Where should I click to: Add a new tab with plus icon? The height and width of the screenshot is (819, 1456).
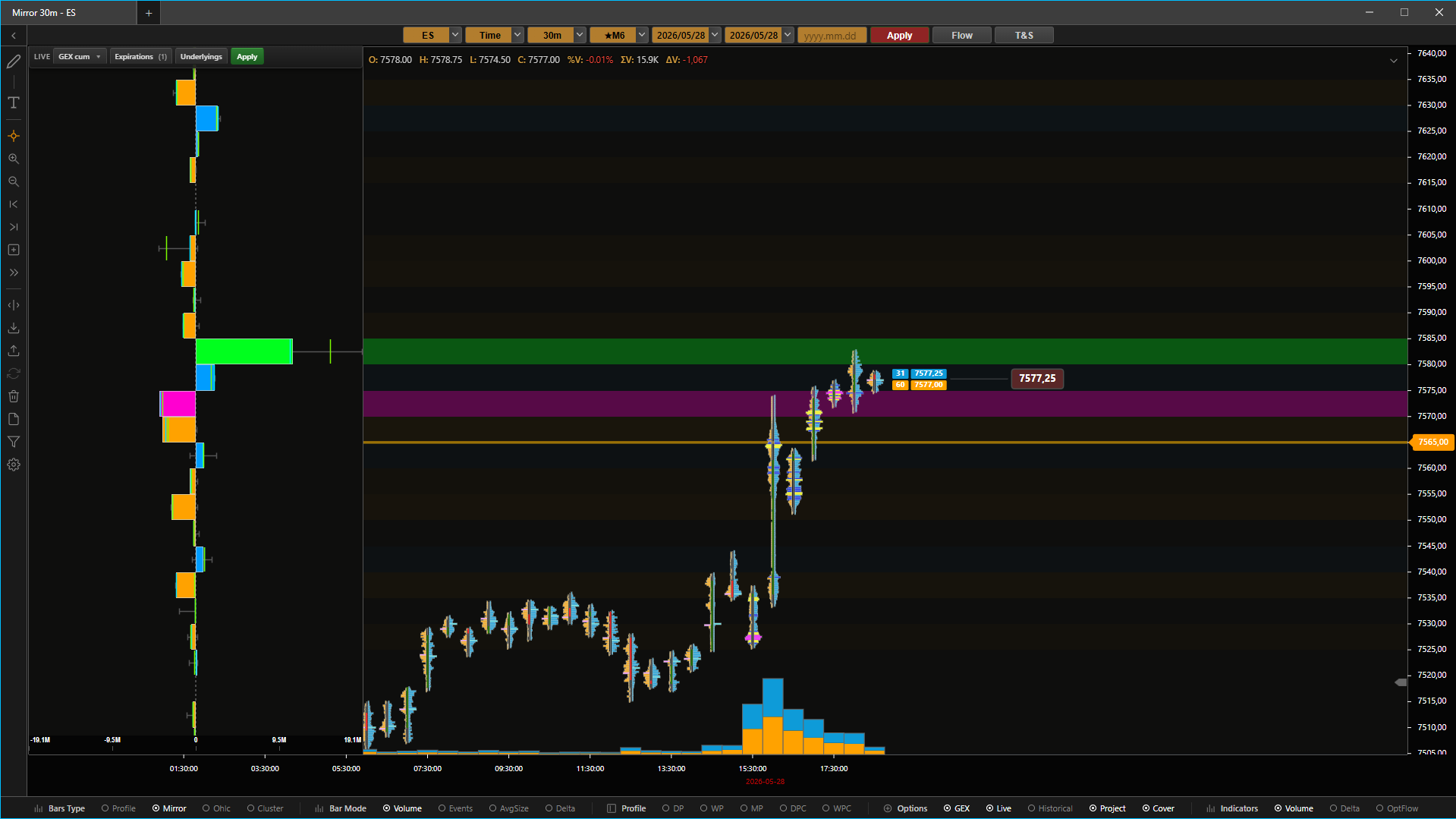[x=149, y=13]
